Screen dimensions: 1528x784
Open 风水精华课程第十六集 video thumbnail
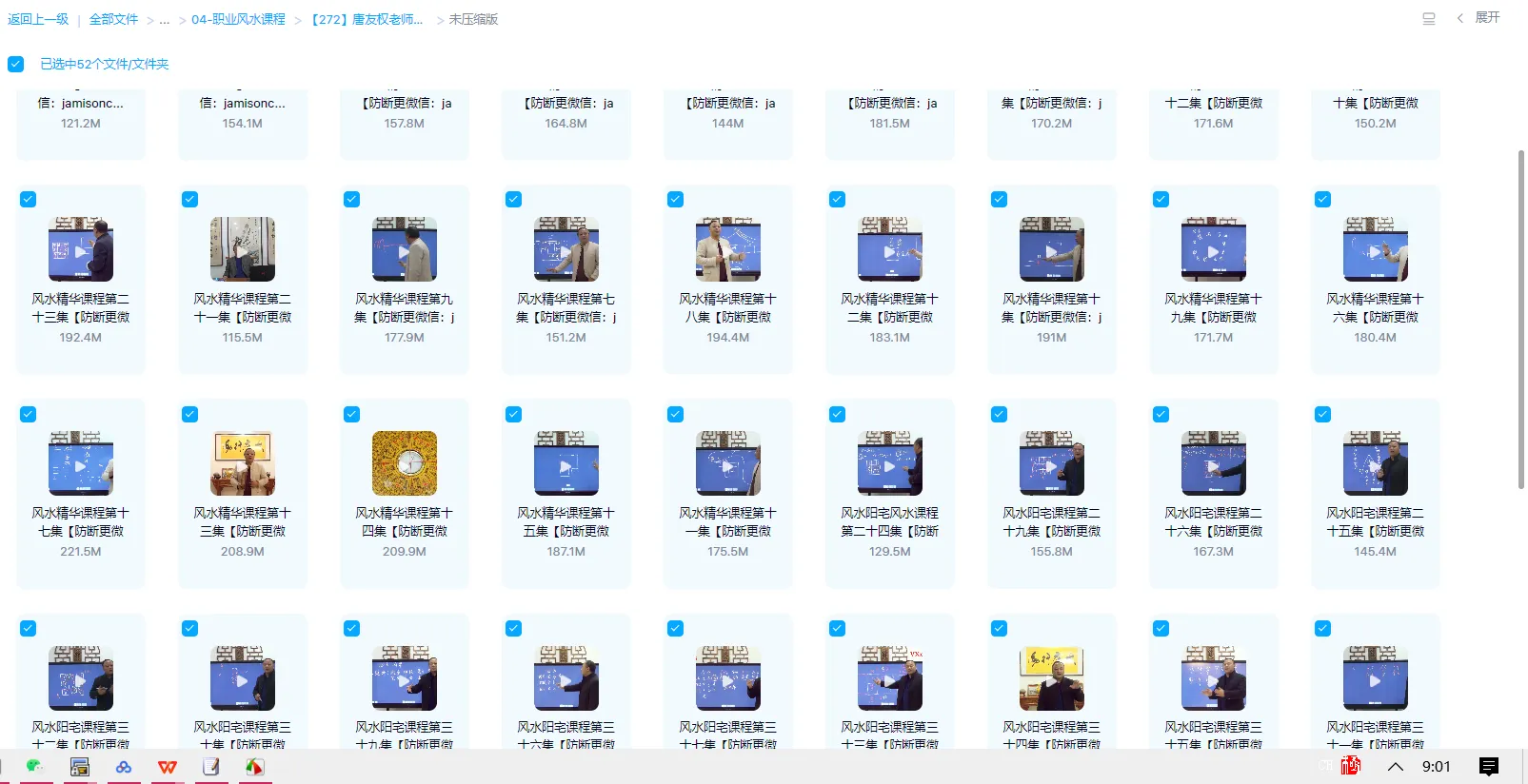coord(1376,249)
